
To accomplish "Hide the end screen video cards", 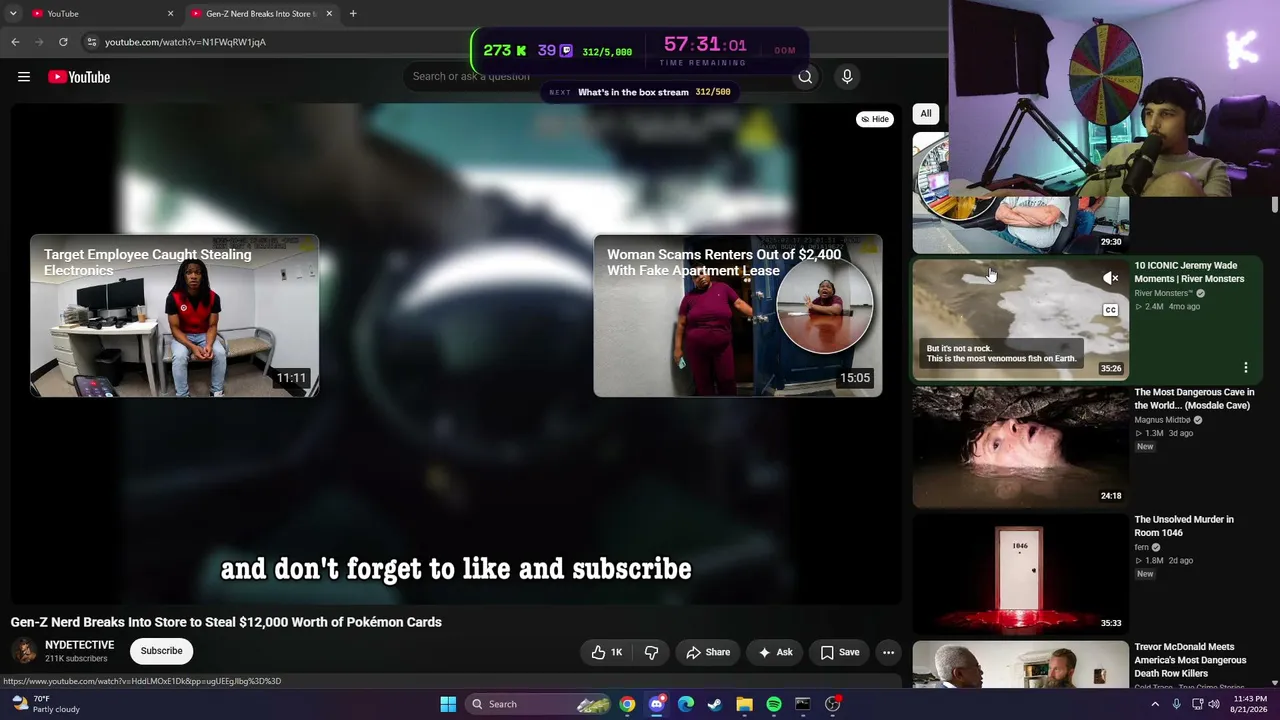I will [875, 119].
